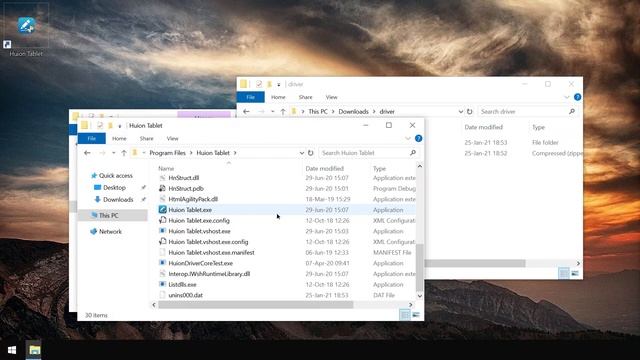640x360 pixels.
Task: Expand chevron after Program Files in address bar
Action: [190, 153]
